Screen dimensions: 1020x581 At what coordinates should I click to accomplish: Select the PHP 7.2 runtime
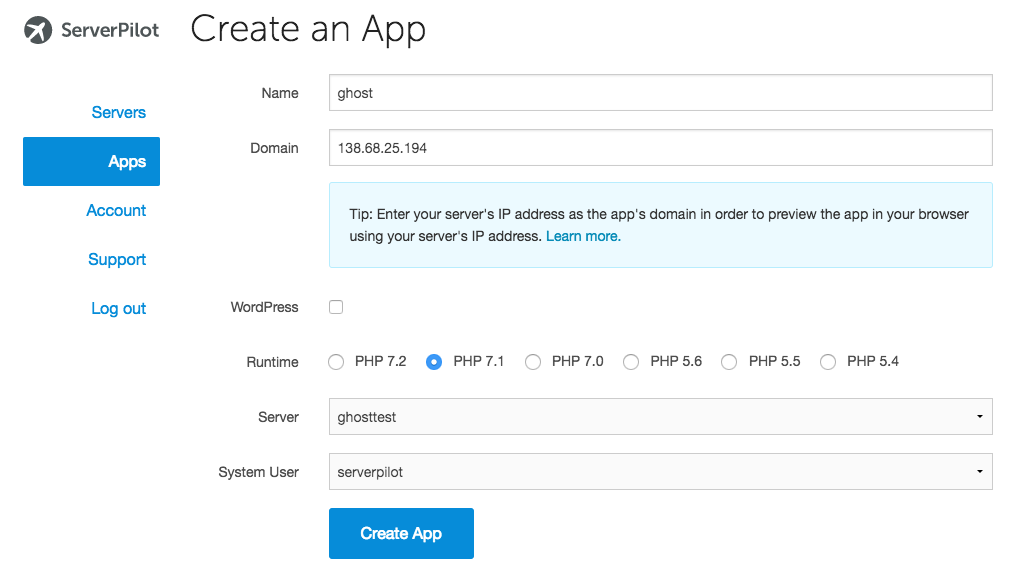tap(335, 361)
